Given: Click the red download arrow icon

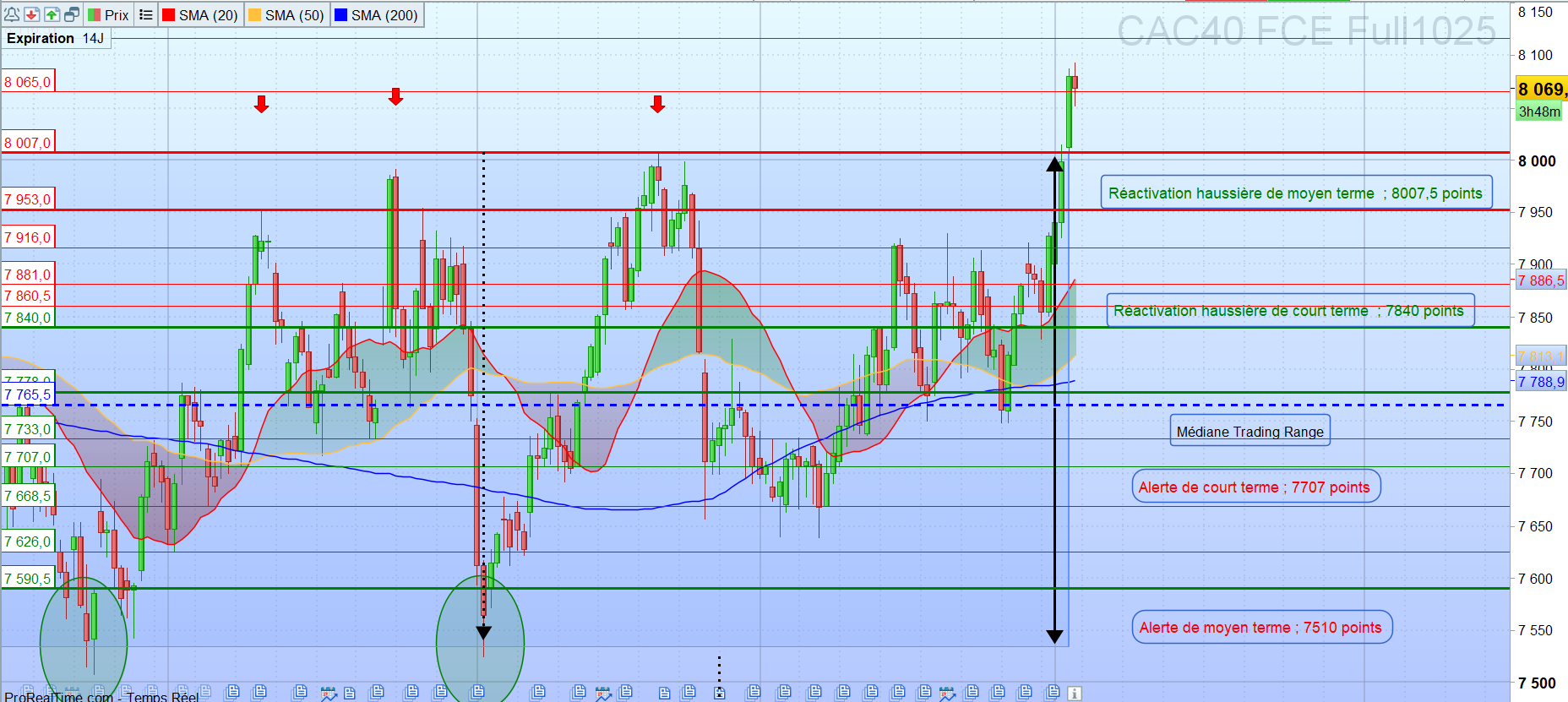Looking at the screenshot, I should click(31, 14).
